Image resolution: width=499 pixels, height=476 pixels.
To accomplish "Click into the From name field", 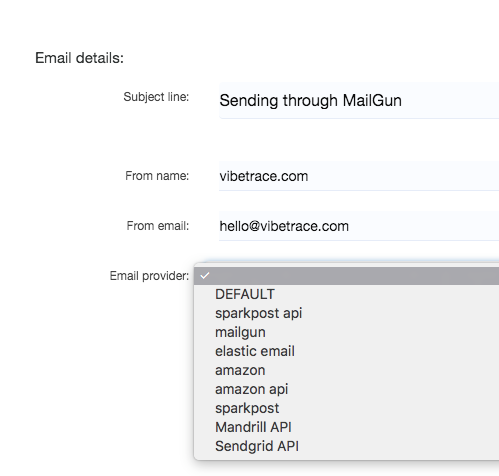I will [359, 176].
